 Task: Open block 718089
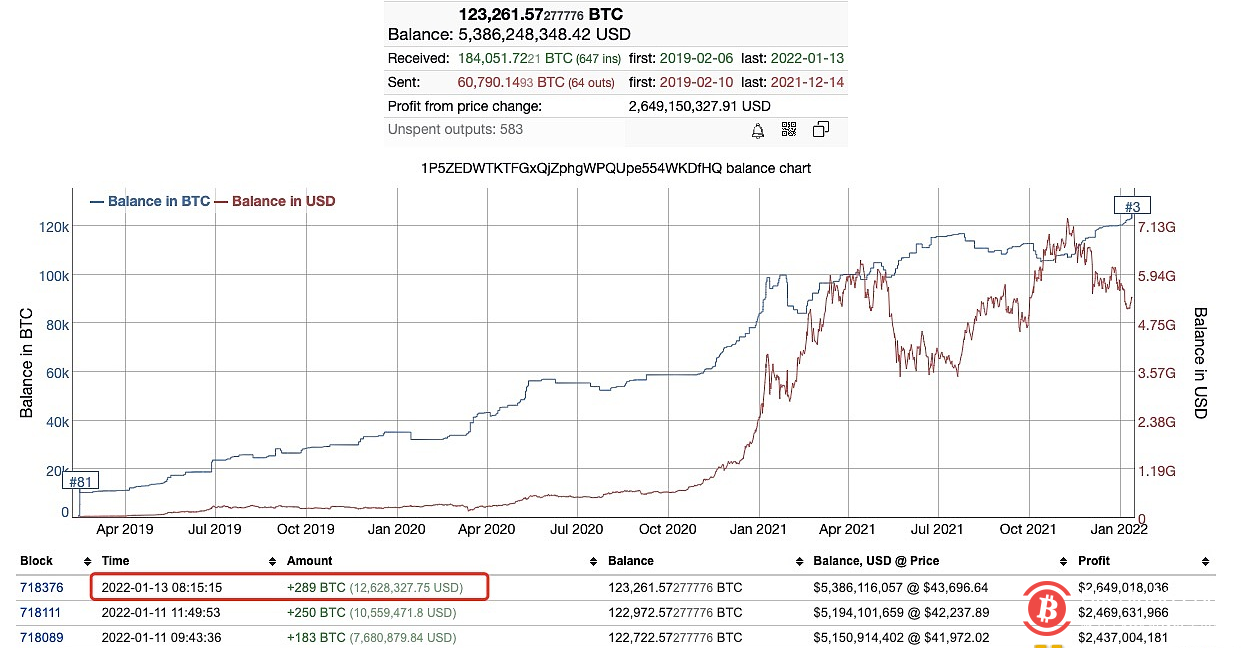[x=41, y=637]
